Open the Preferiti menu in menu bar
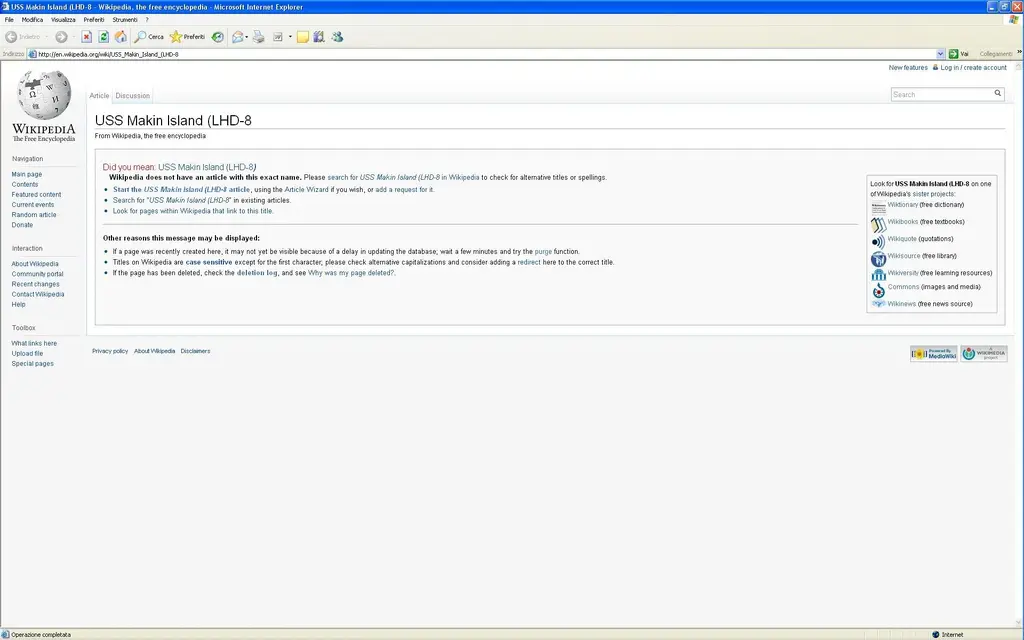This screenshot has width=1024, height=640. coord(93,20)
